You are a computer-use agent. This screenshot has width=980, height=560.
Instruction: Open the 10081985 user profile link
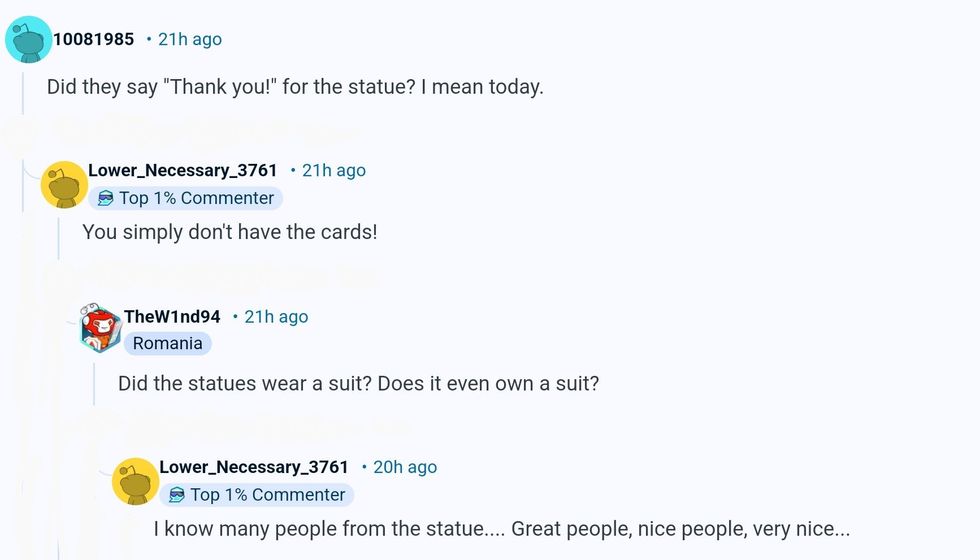point(93,39)
